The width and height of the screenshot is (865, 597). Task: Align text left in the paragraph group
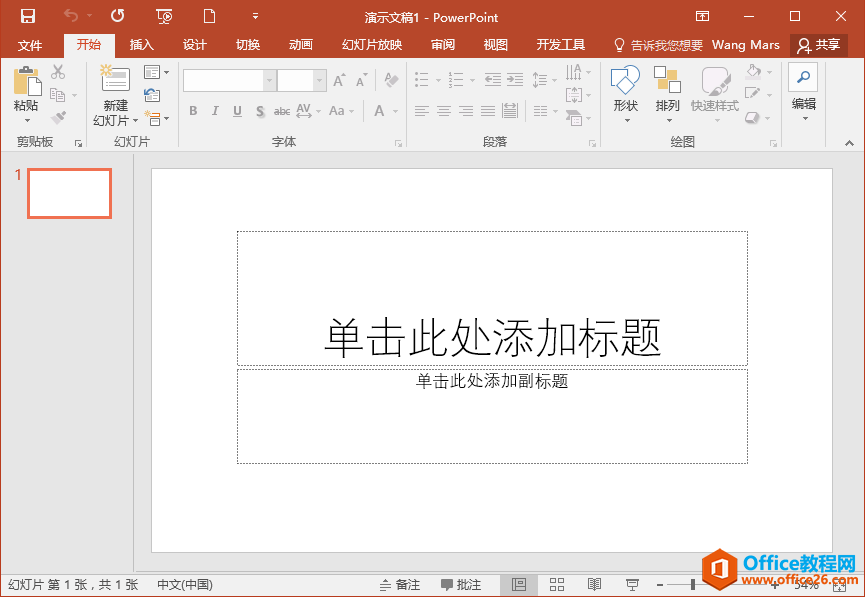422,111
